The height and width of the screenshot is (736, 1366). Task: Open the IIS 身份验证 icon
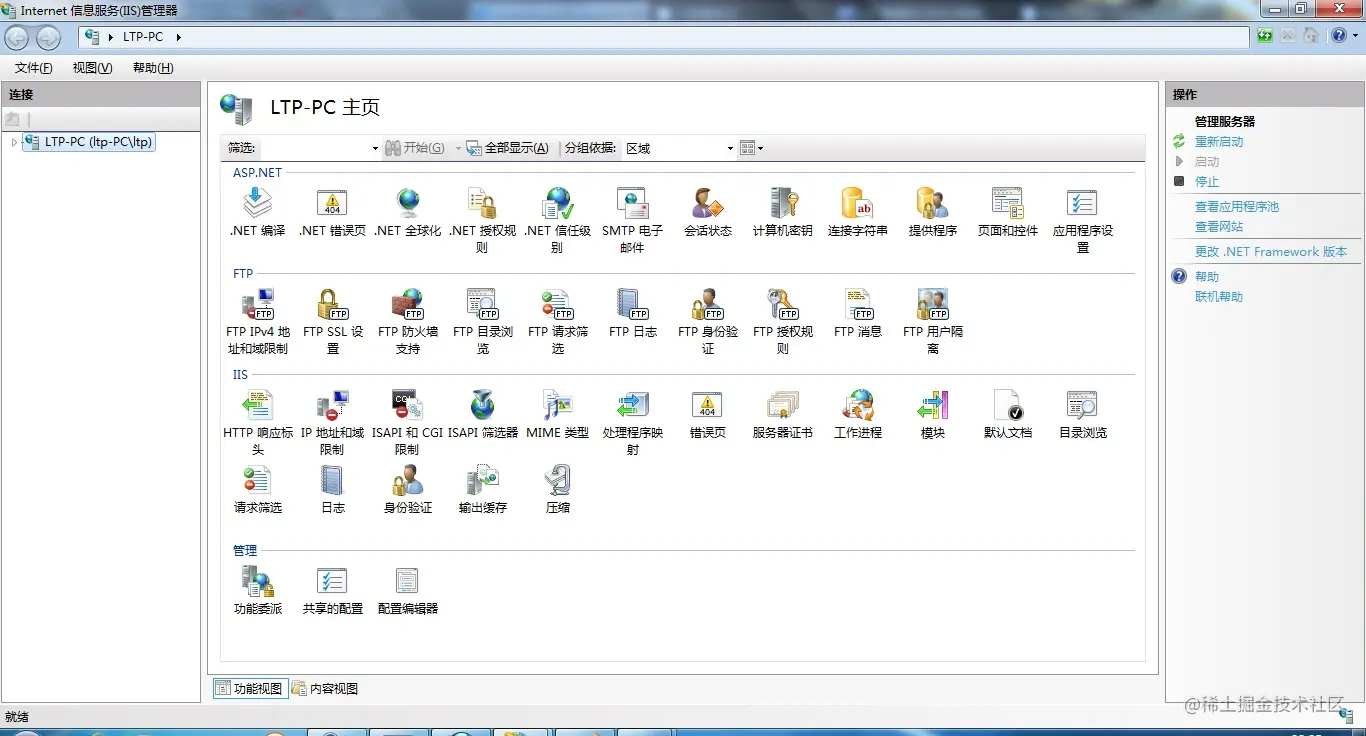[x=408, y=481]
